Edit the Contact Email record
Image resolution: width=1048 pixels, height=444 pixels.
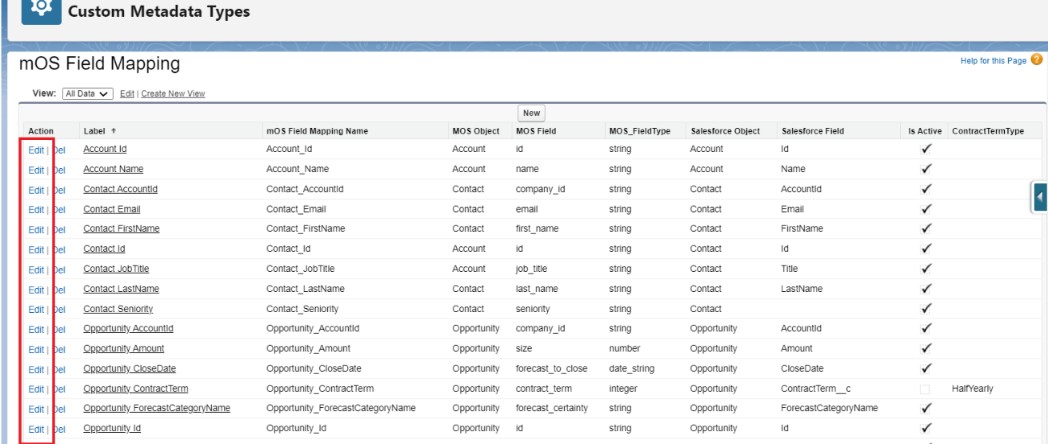point(36,210)
